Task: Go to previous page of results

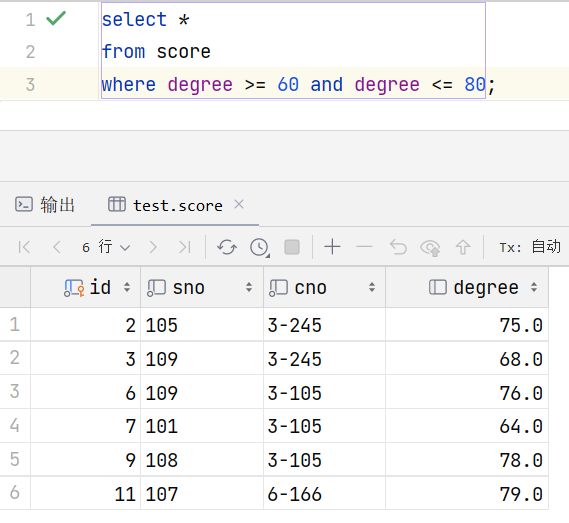Action: pyautogui.click(x=57, y=248)
